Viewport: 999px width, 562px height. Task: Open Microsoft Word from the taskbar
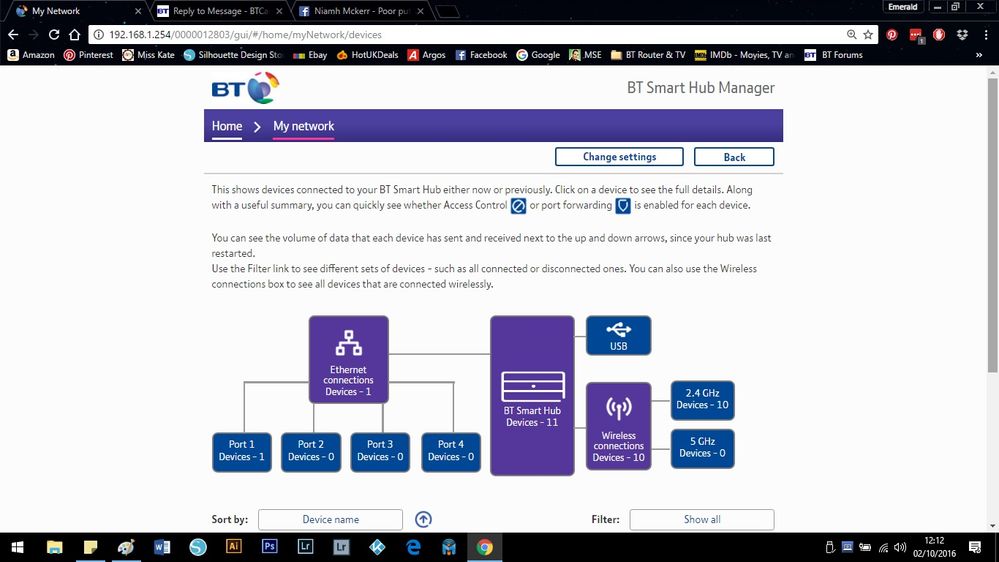[x=162, y=547]
